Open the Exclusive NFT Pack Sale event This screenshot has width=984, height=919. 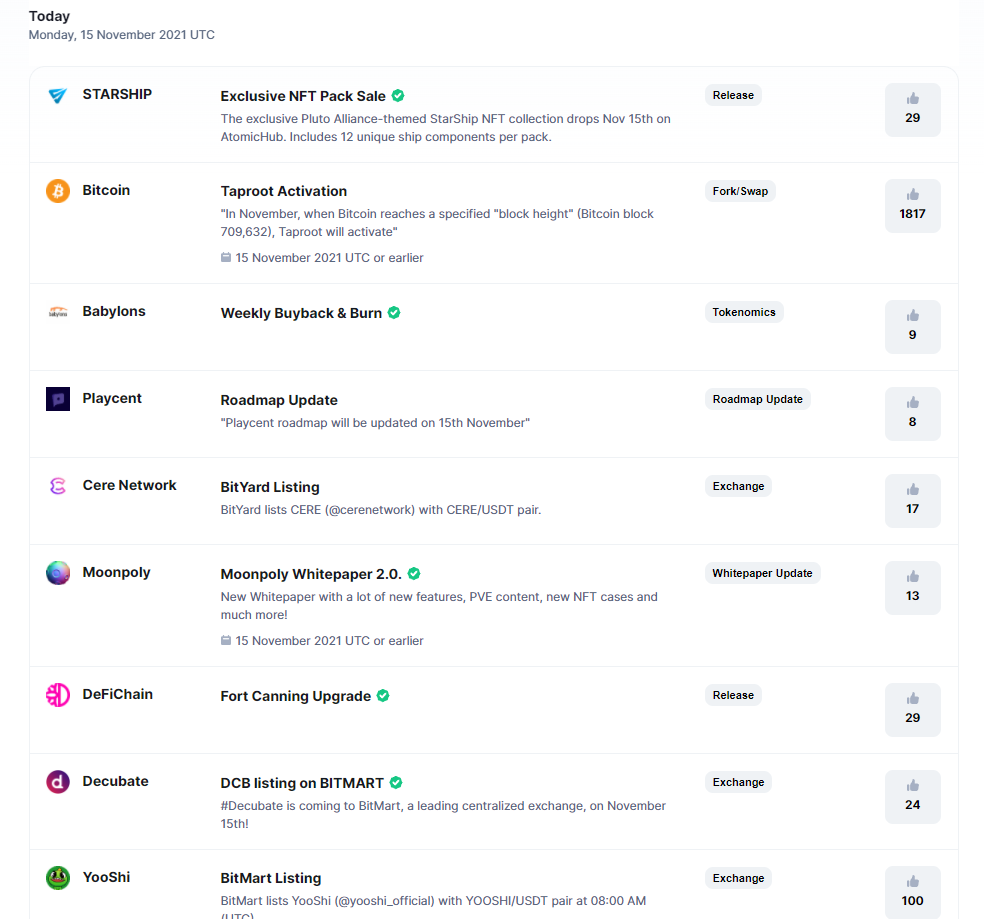303,96
